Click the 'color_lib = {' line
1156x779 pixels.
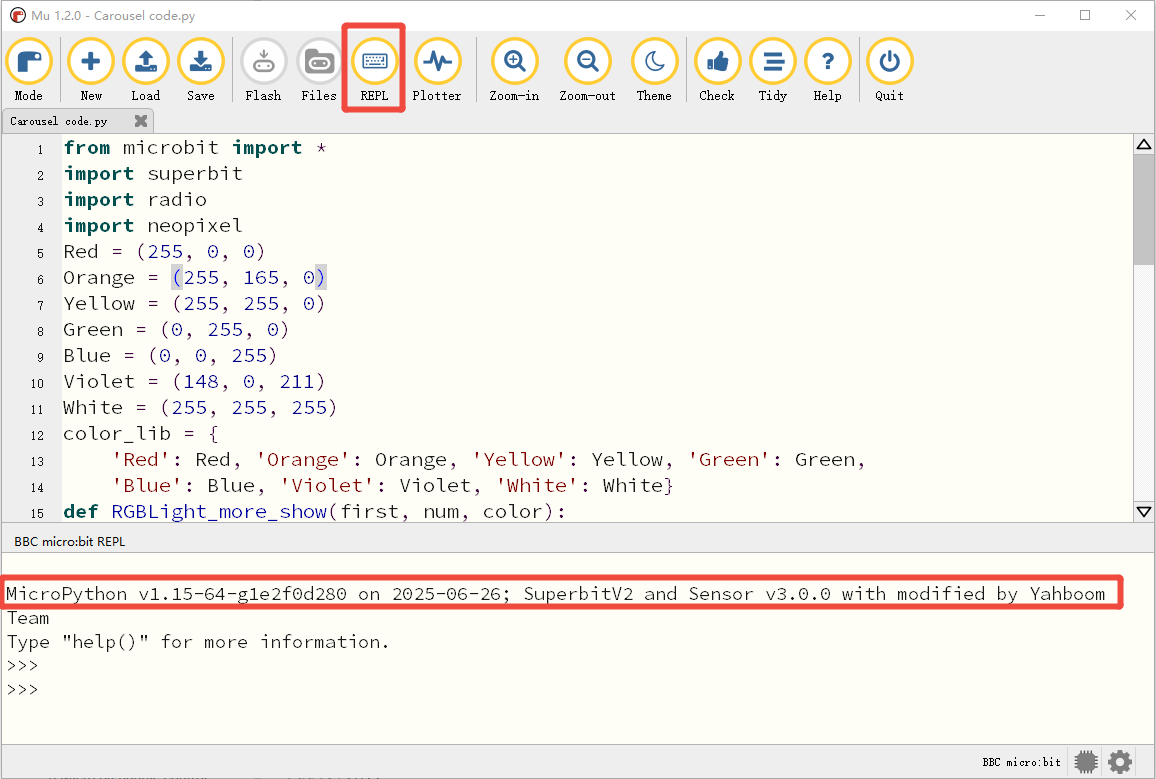pos(141,433)
